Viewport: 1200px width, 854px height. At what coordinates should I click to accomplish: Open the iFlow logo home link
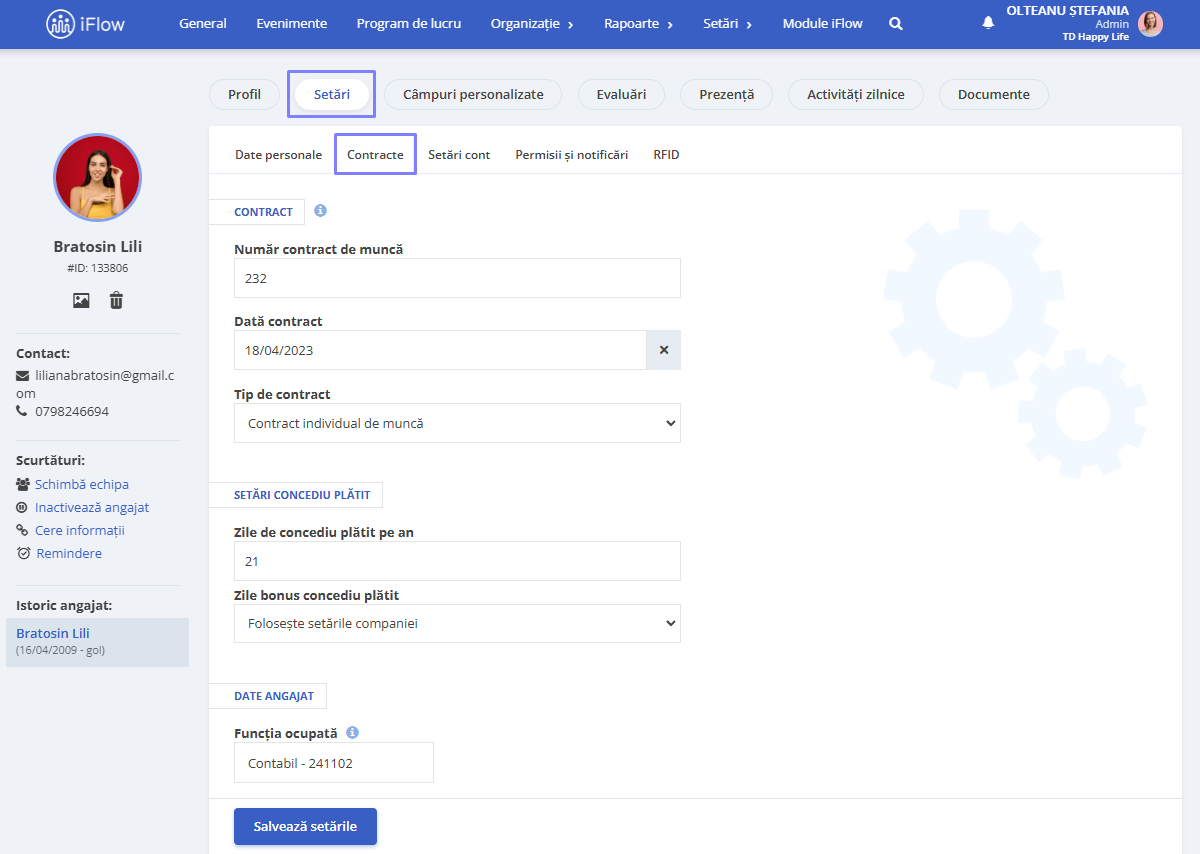coord(85,24)
